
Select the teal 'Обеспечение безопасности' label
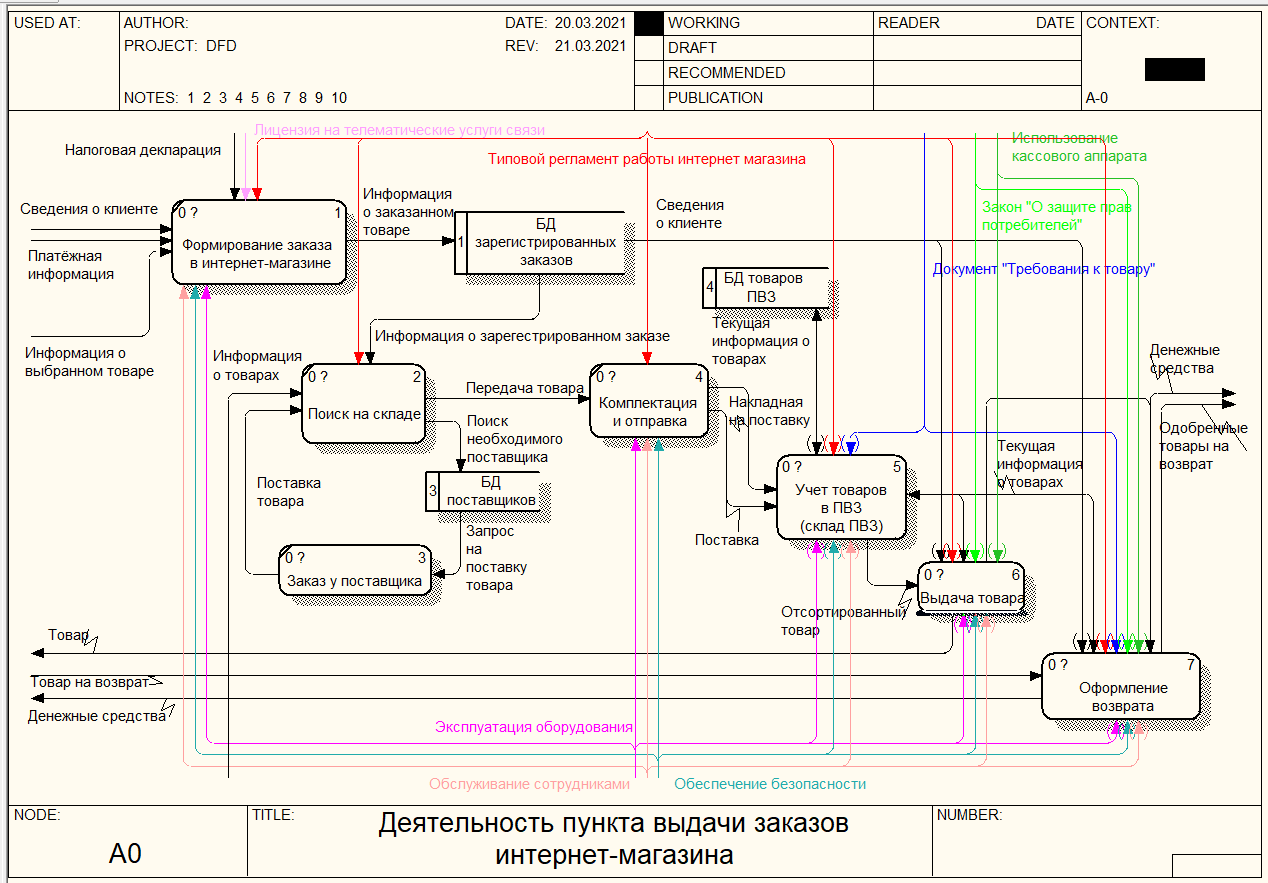pyautogui.click(x=769, y=784)
